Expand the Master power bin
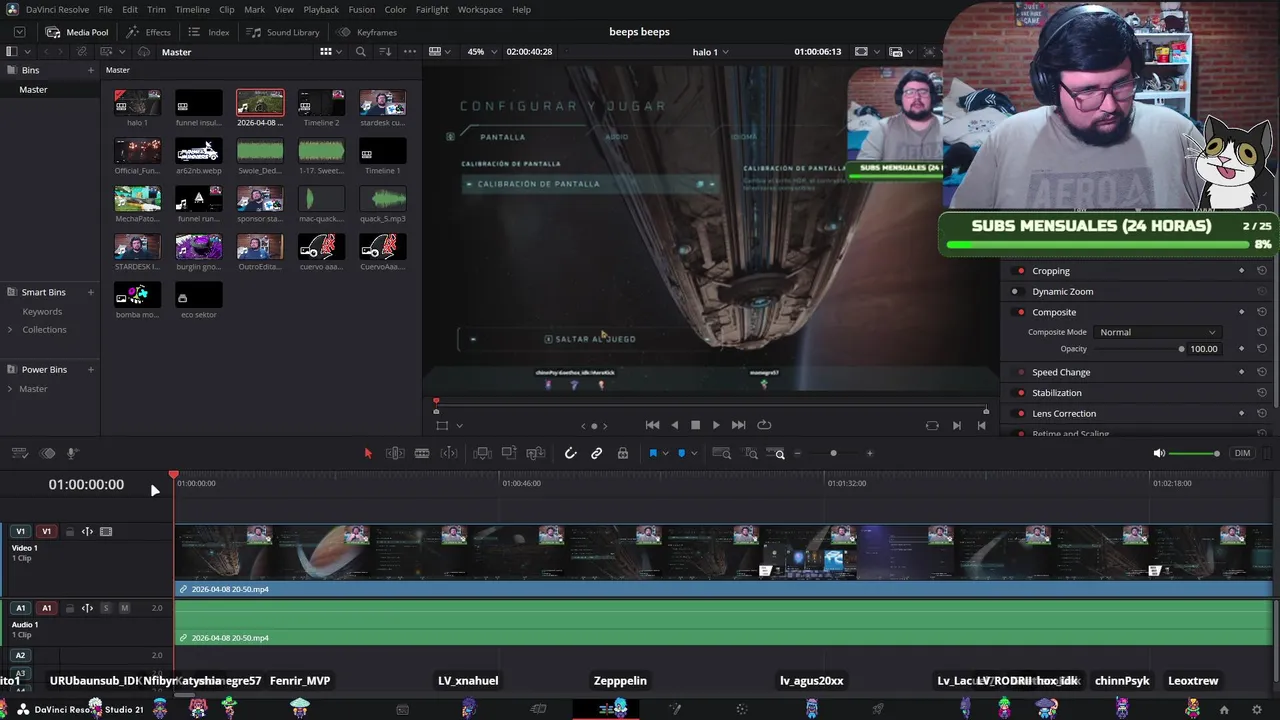This screenshot has height=720, width=1280. click(10, 389)
